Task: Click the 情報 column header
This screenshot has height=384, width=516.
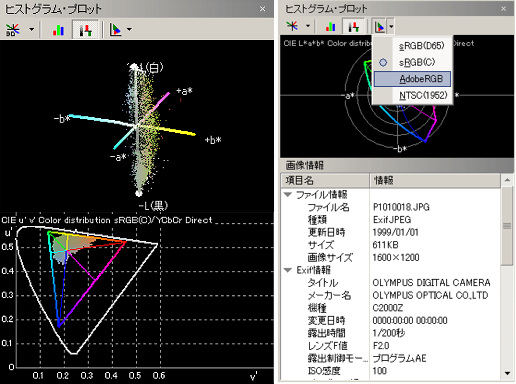Action: point(435,180)
